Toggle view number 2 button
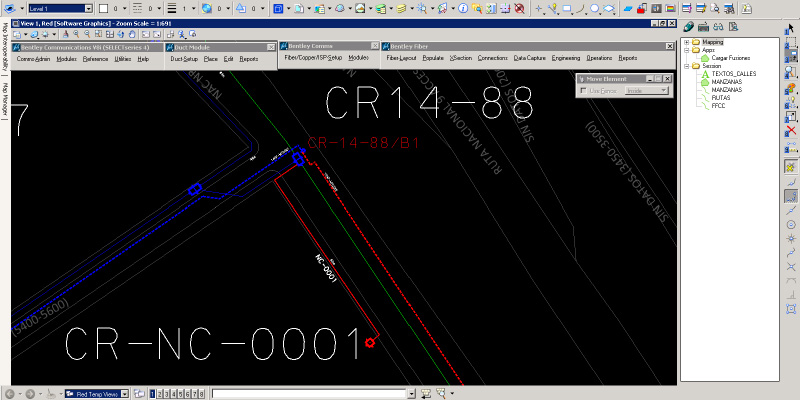The height and width of the screenshot is (400, 800). [x=160, y=394]
